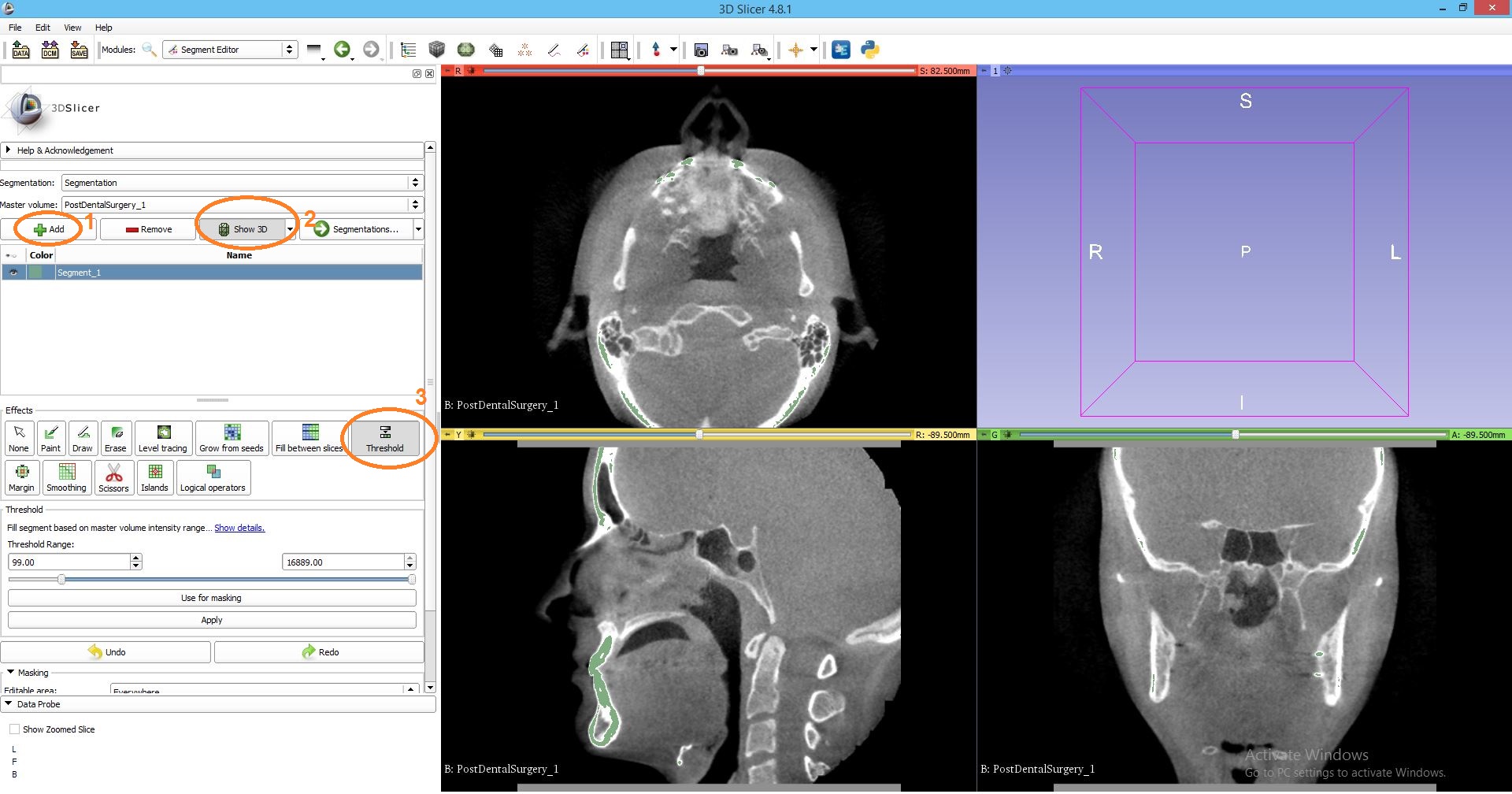This screenshot has width=1512, height=794.
Task: Select the fiducial place mouse mode icon
Action: point(656,50)
